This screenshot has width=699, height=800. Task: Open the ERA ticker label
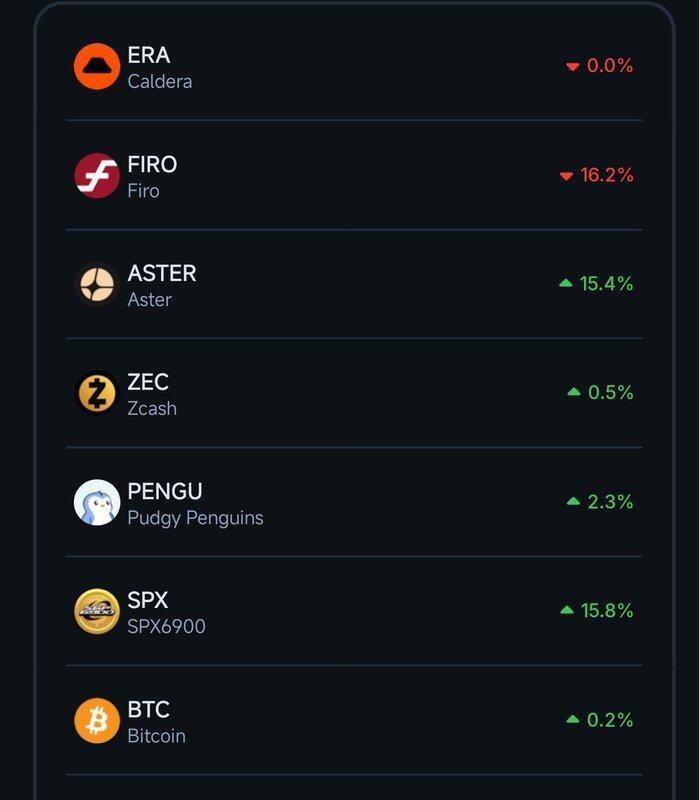149,56
